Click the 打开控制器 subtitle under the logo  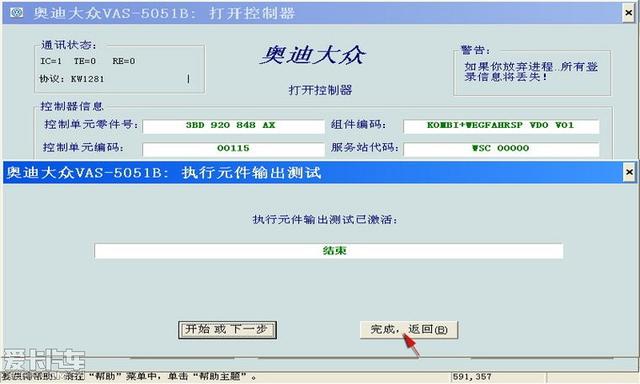pyautogui.click(x=320, y=90)
